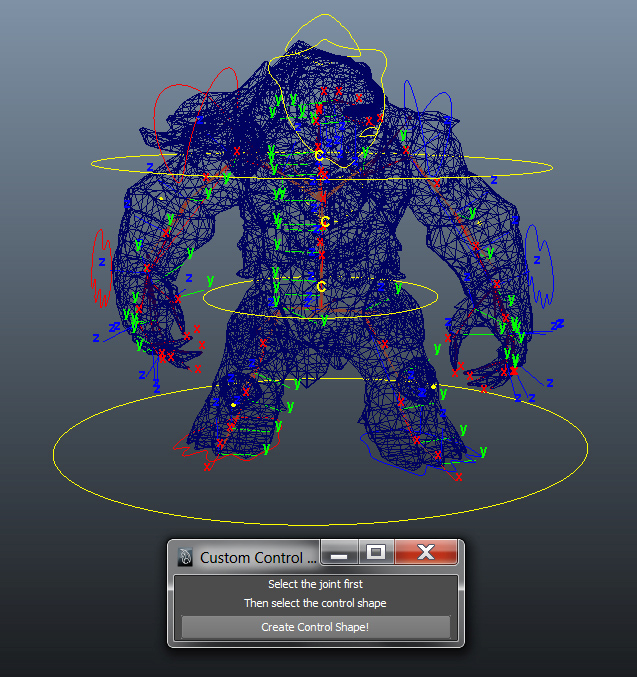The height and width of the screenshot is (677, 637).
Task: Pick the yellow chest-level circle control
Action: (520, 160)
